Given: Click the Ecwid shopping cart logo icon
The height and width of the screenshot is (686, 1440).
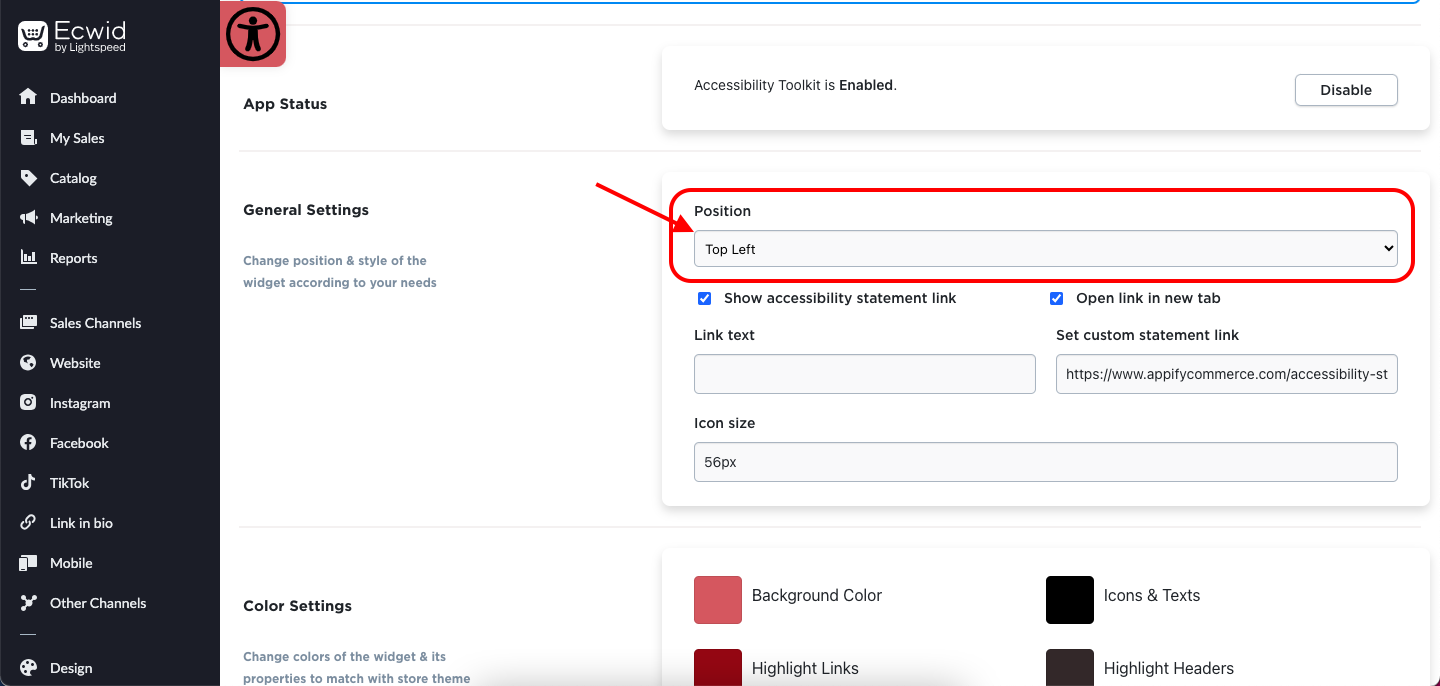Looking at the screenshot, I should pos(33,37).
